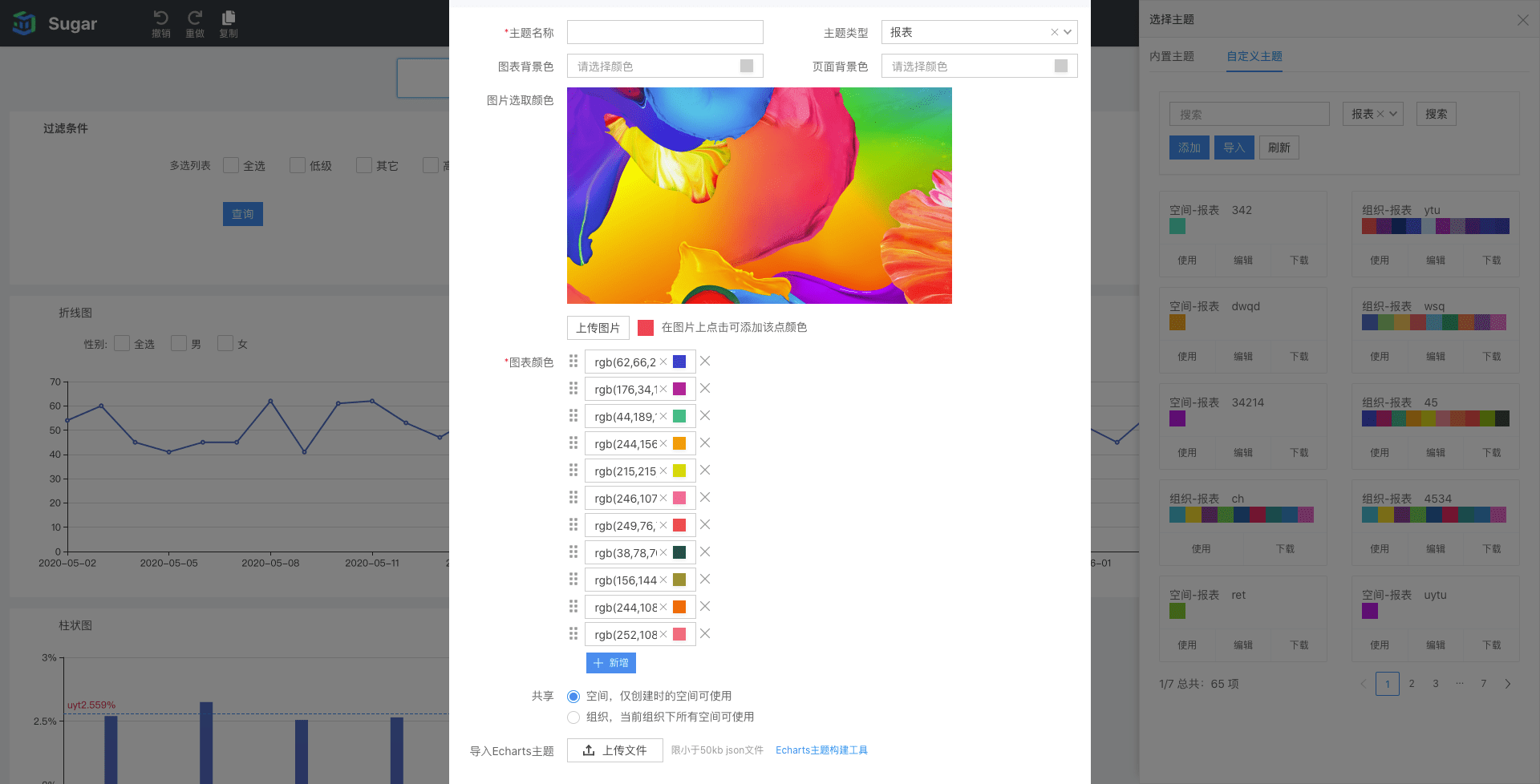Switch to 内置主题 tab
This screenshot has height=784, width=1540.
tap(1172, 56)
